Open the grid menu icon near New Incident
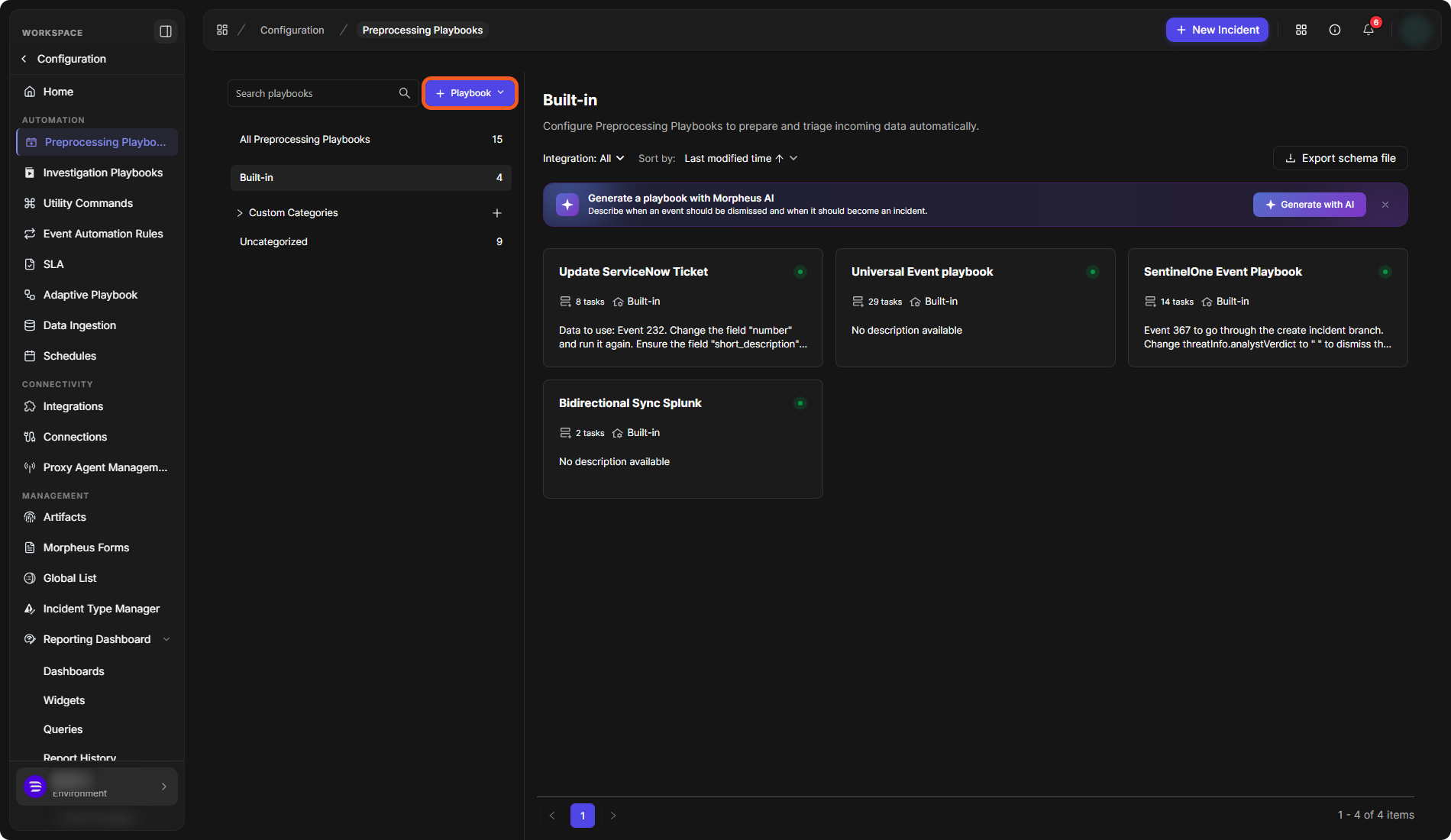The height and width of the screenshot is (840, 1451). pyautogui.click(x=1301, y=30)
